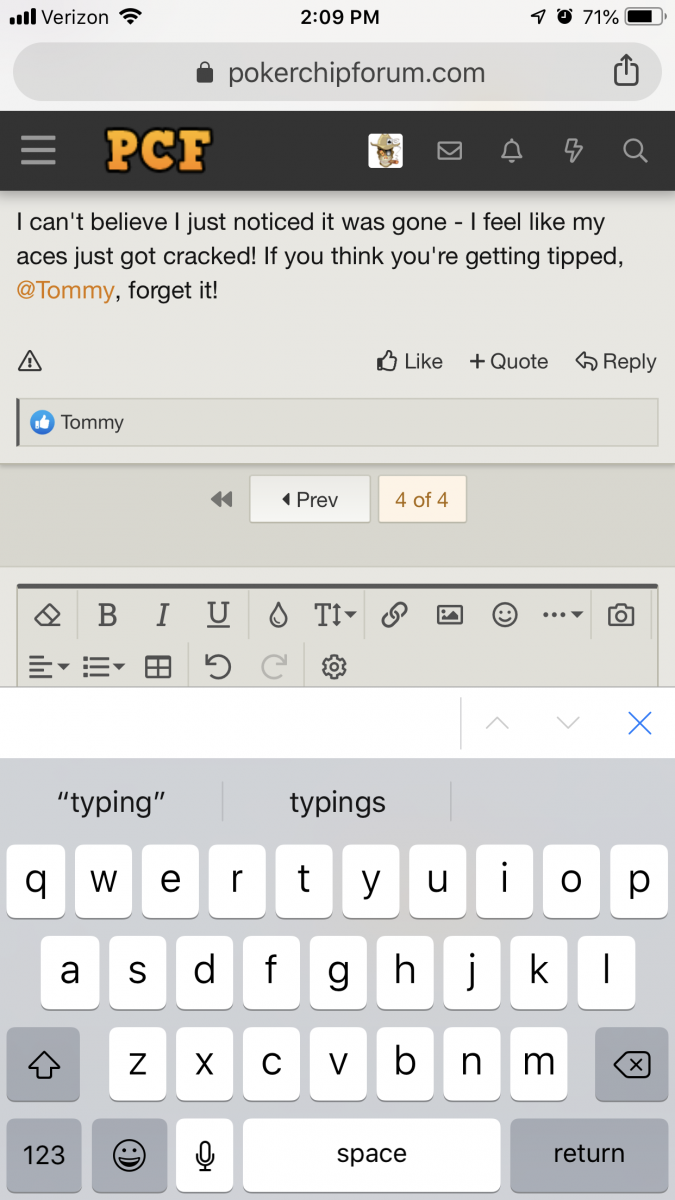Open the lightning bolt what's new icon
675x1200 pixels.
pos(573,151)
